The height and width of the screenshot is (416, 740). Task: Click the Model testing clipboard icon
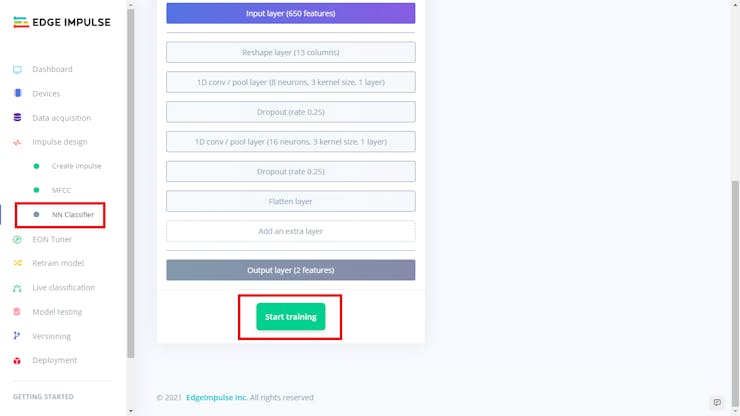point(17,312)
